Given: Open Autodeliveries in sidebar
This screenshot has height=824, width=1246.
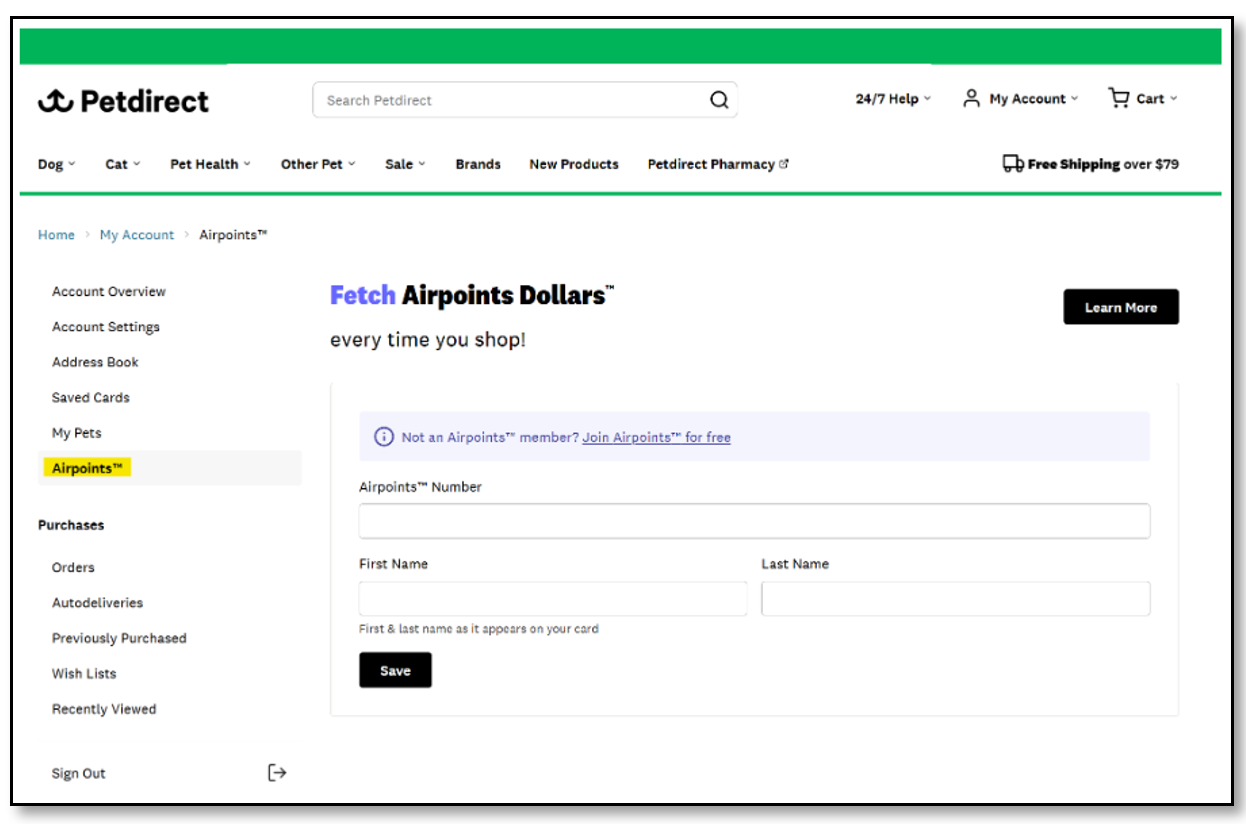Looking at the screenshot, I should pyautogui.click(x=97, y=603).
